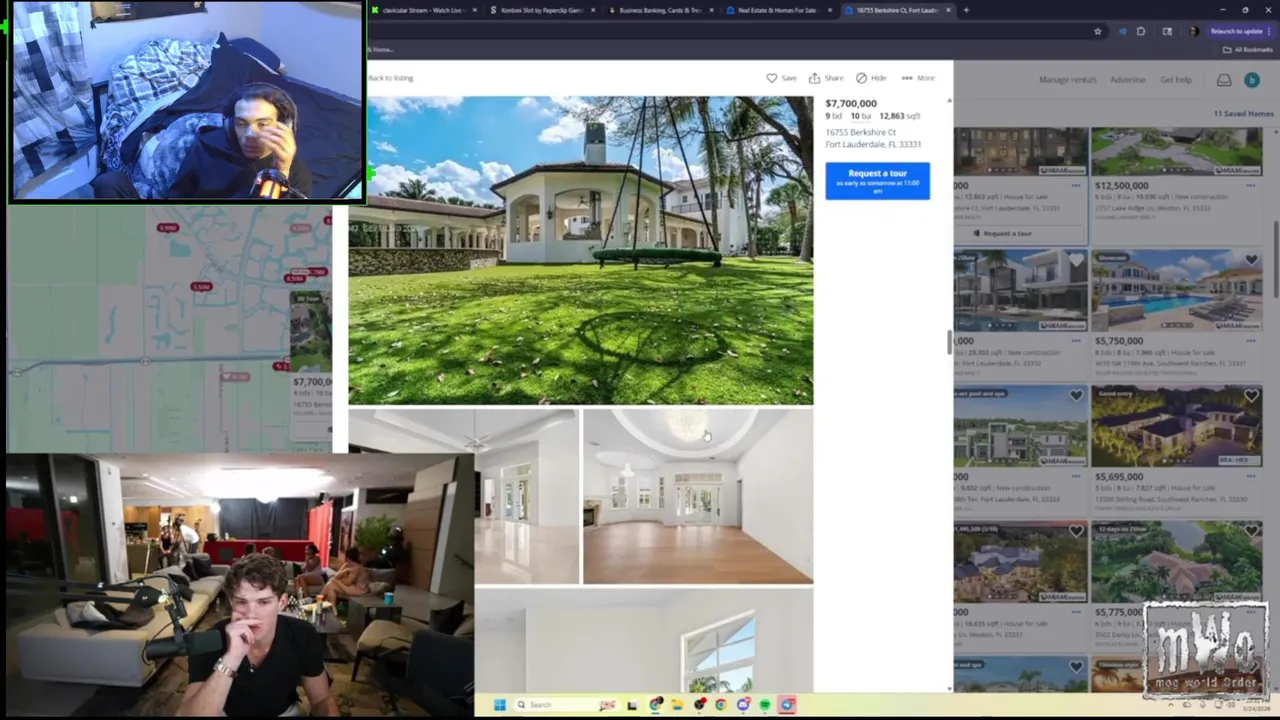Open the 11 Saved Homes link
This screenshot has height=720, width=1280.
click(1243, 114)
